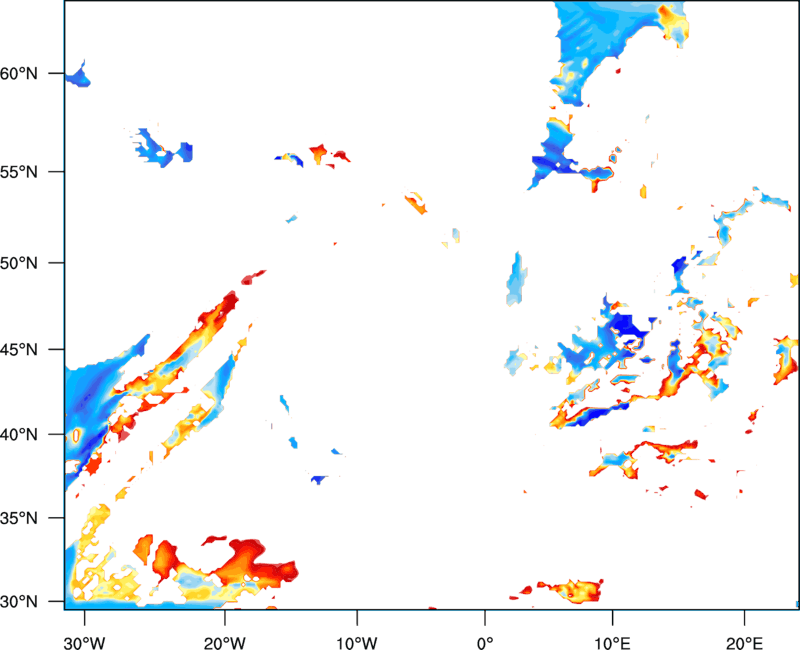
Task: Click the 40°N latitude label
Action: pyautogui.click(x=19, y=435)
